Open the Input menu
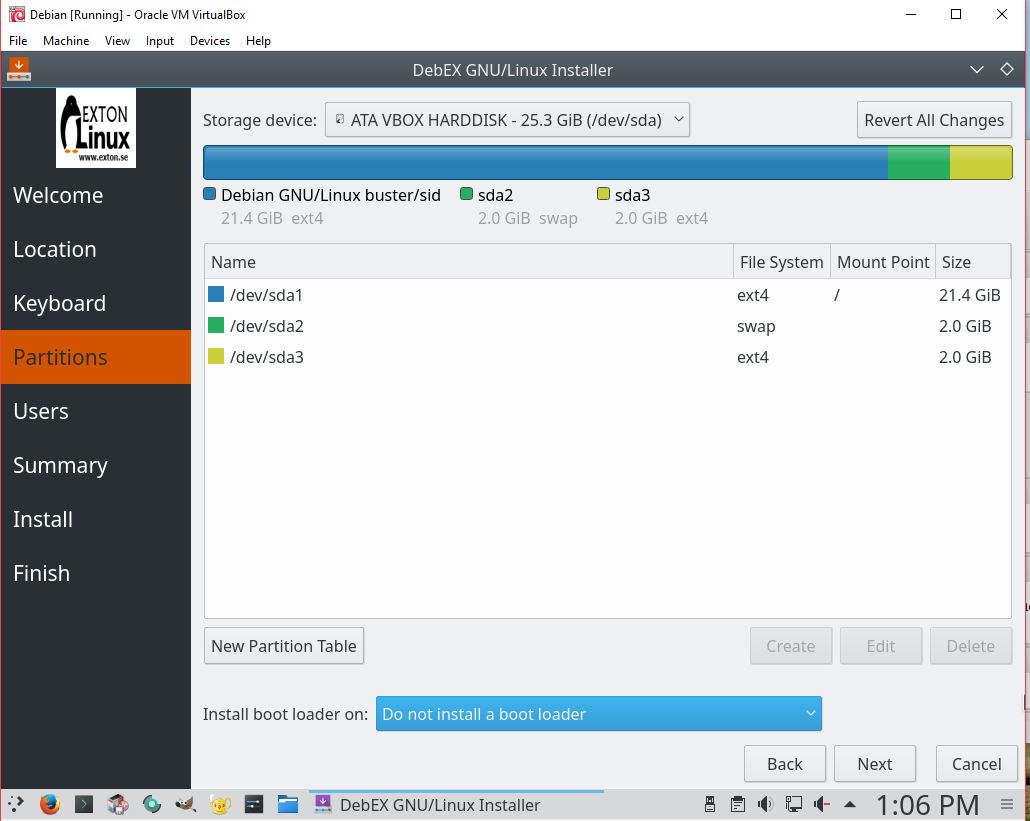This screenshot has width=1030, height=821. 160,41
